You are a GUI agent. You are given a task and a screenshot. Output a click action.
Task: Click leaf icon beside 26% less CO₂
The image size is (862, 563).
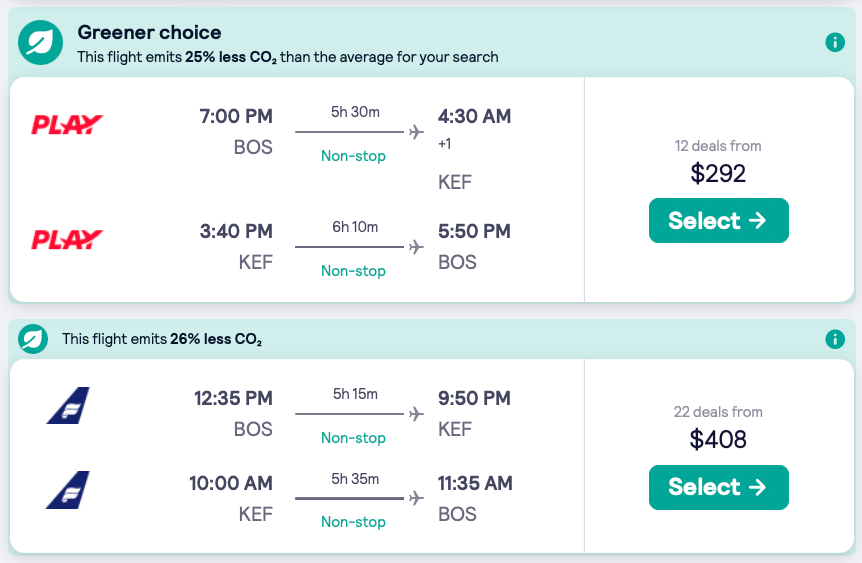35,339
